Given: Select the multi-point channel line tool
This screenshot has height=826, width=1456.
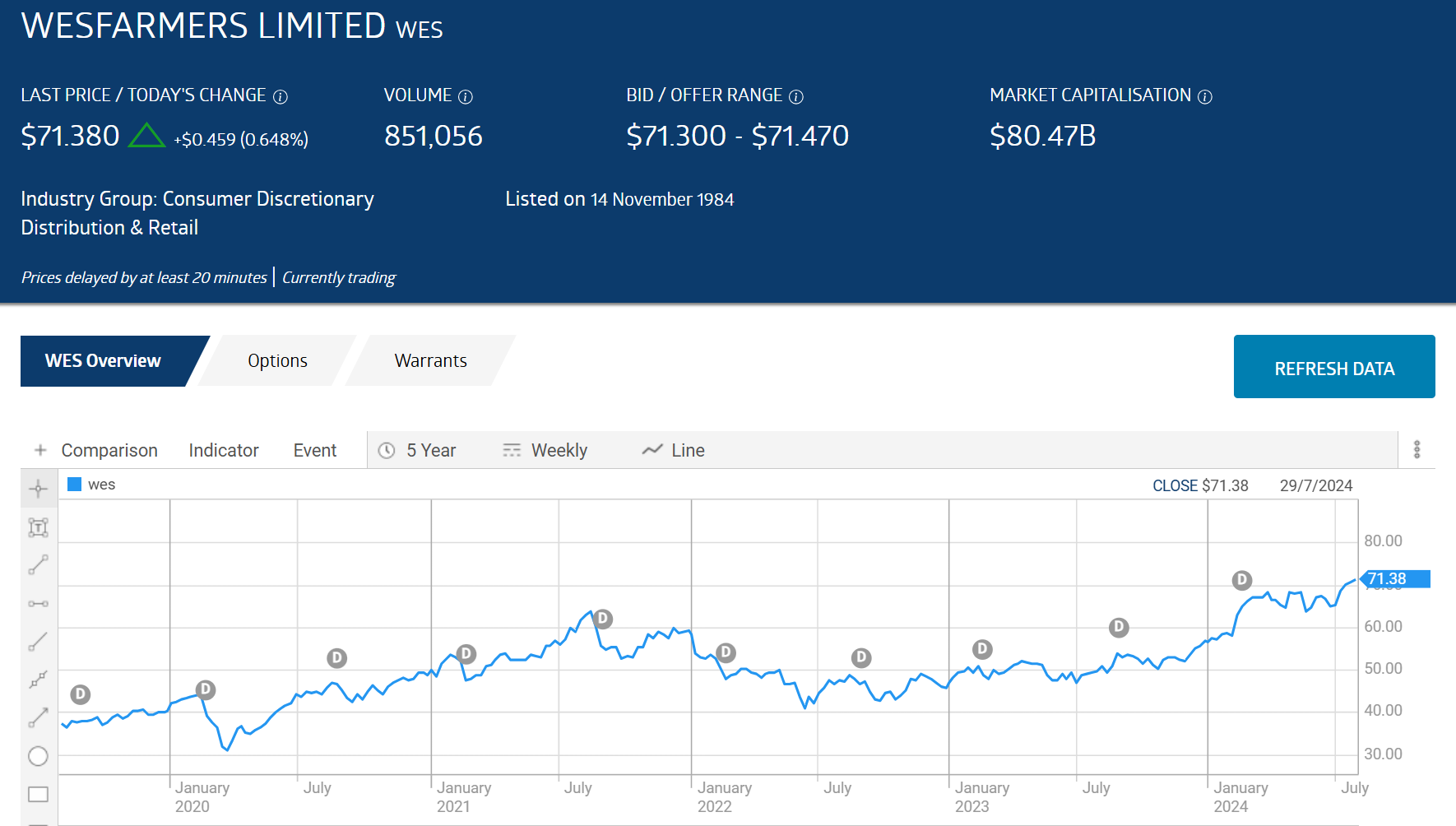Looking at the screenshot, I should point(38,680).
